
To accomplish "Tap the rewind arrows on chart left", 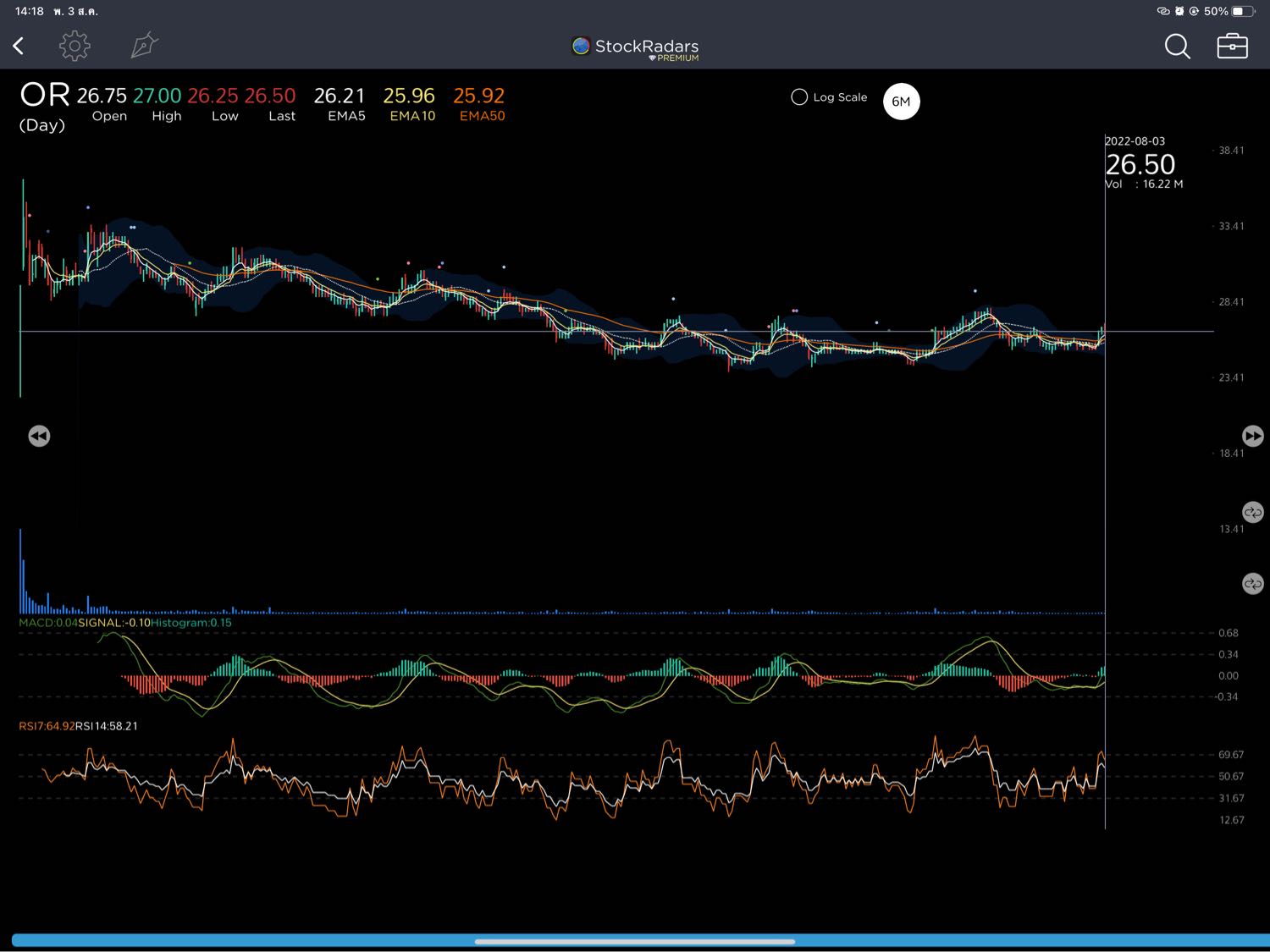I will (x=39, y=436).
